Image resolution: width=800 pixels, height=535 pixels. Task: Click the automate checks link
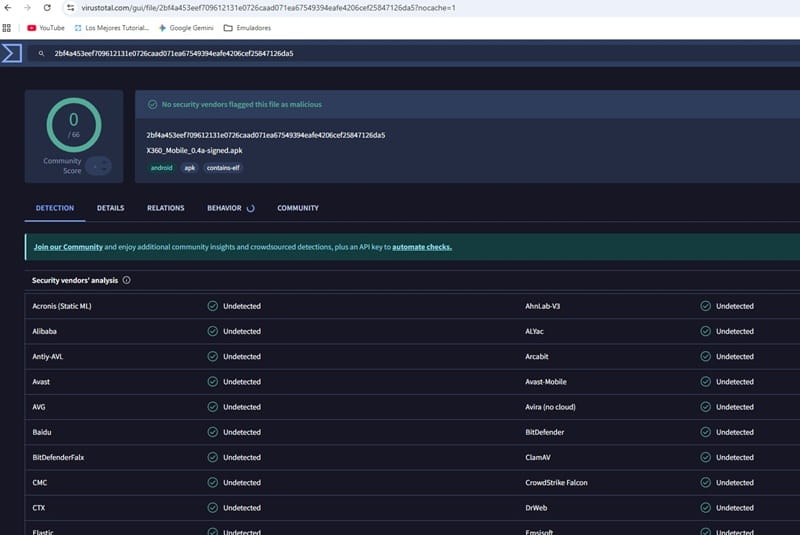pyautogui.click(x=421, y=247)
